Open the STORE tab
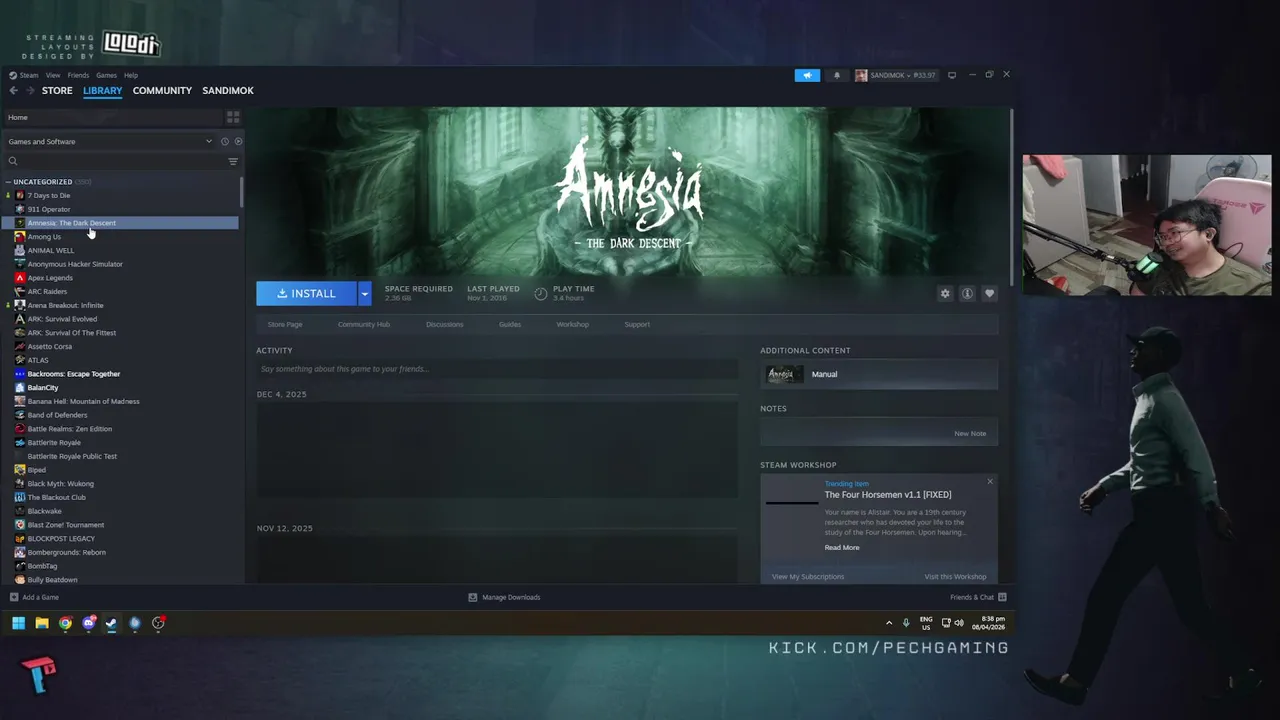This screenshot has width=1280, height=720. pos(57,90)
